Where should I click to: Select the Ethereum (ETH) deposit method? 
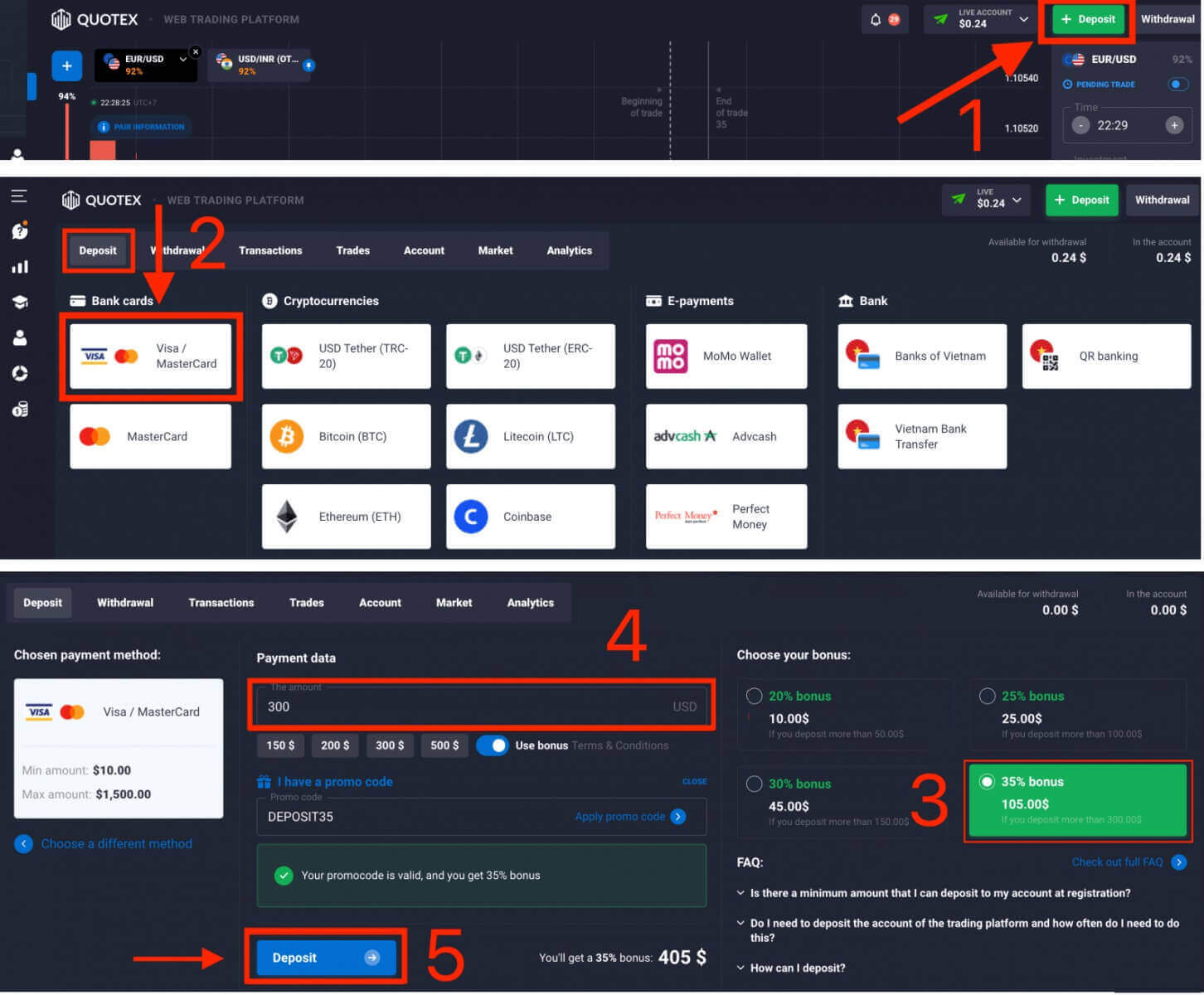coord(346,516)
